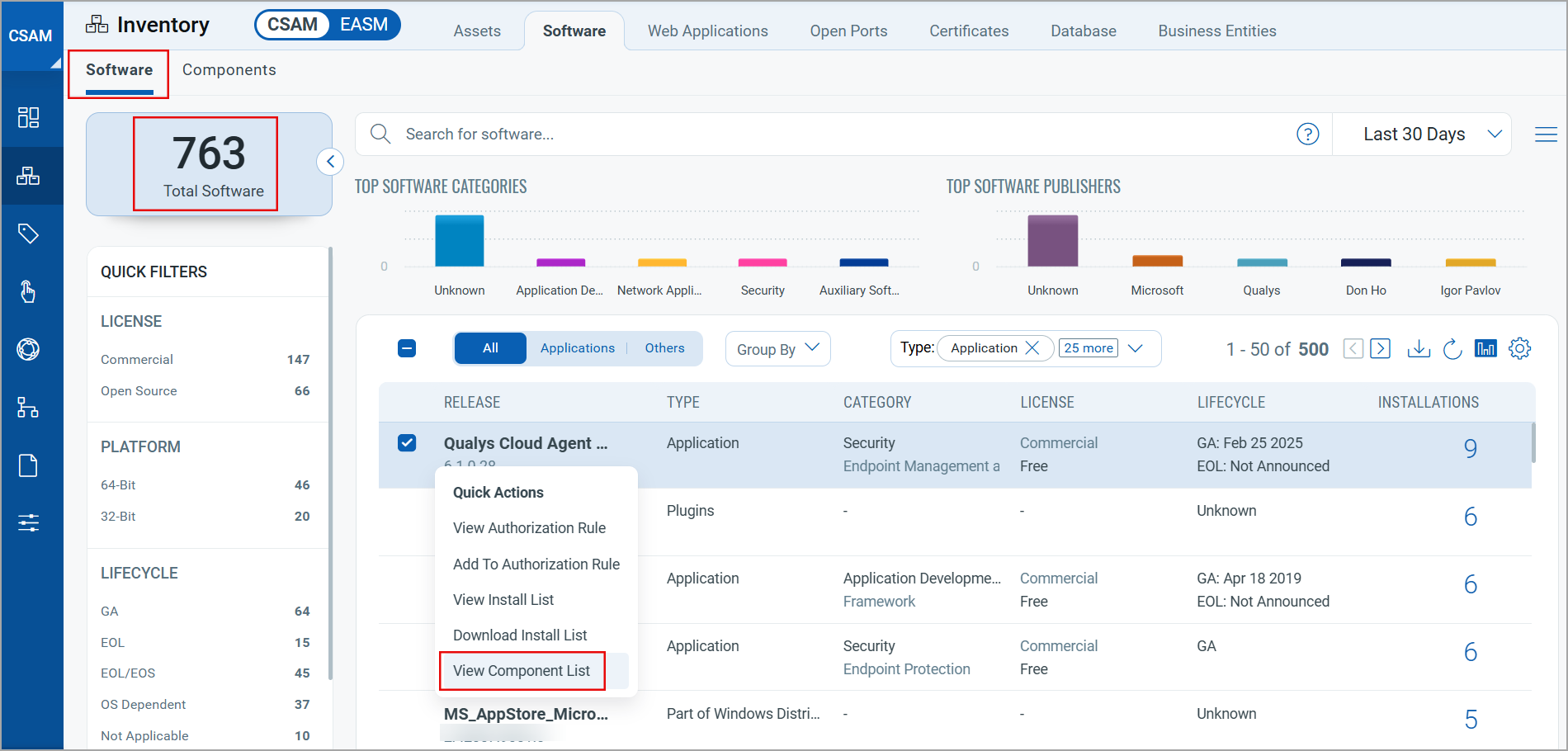Image resolution: width=1568 pixels, height=751 pixels.
Task: Choose View Install List
Action: tap(503, 600)
